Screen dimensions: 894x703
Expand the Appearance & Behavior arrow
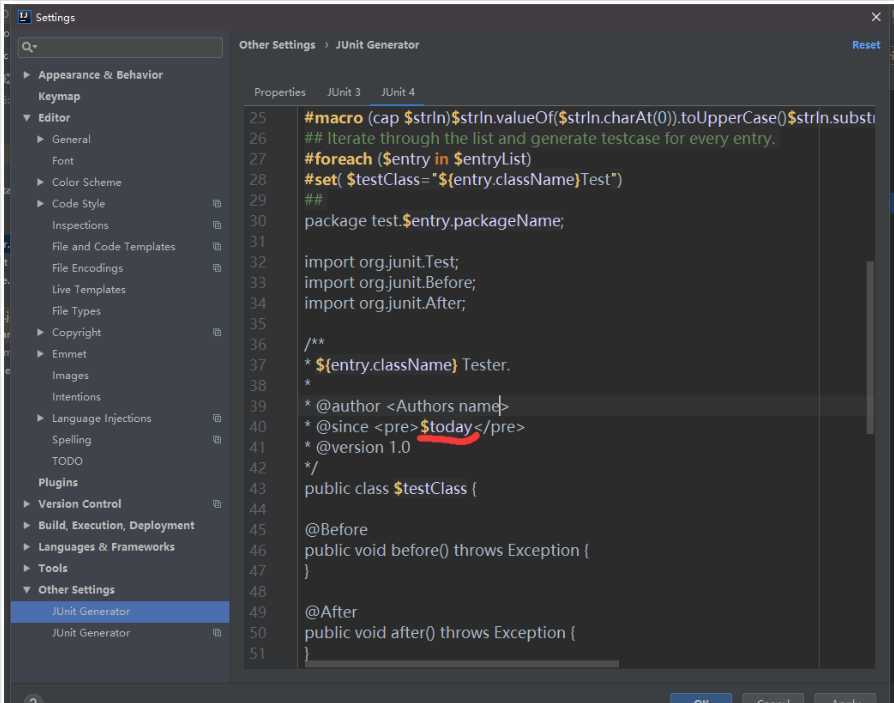27,75
